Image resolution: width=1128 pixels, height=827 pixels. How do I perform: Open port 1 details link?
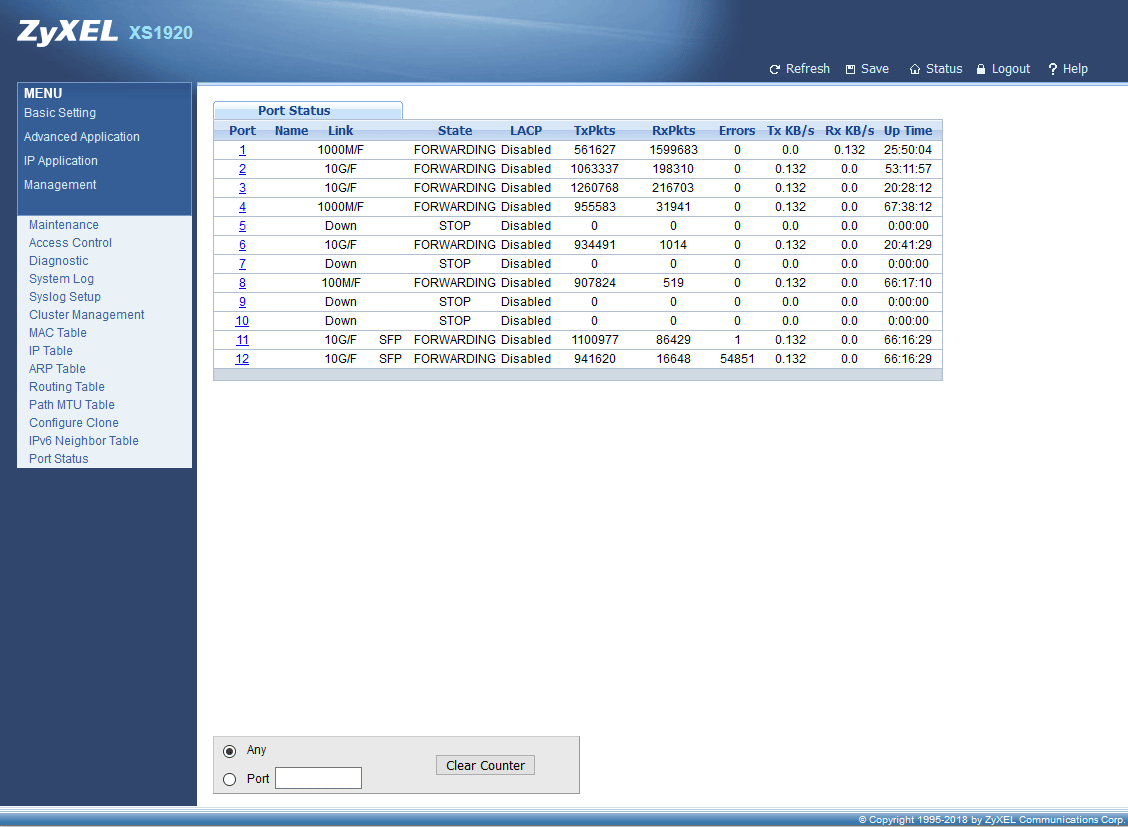[242, 150]
